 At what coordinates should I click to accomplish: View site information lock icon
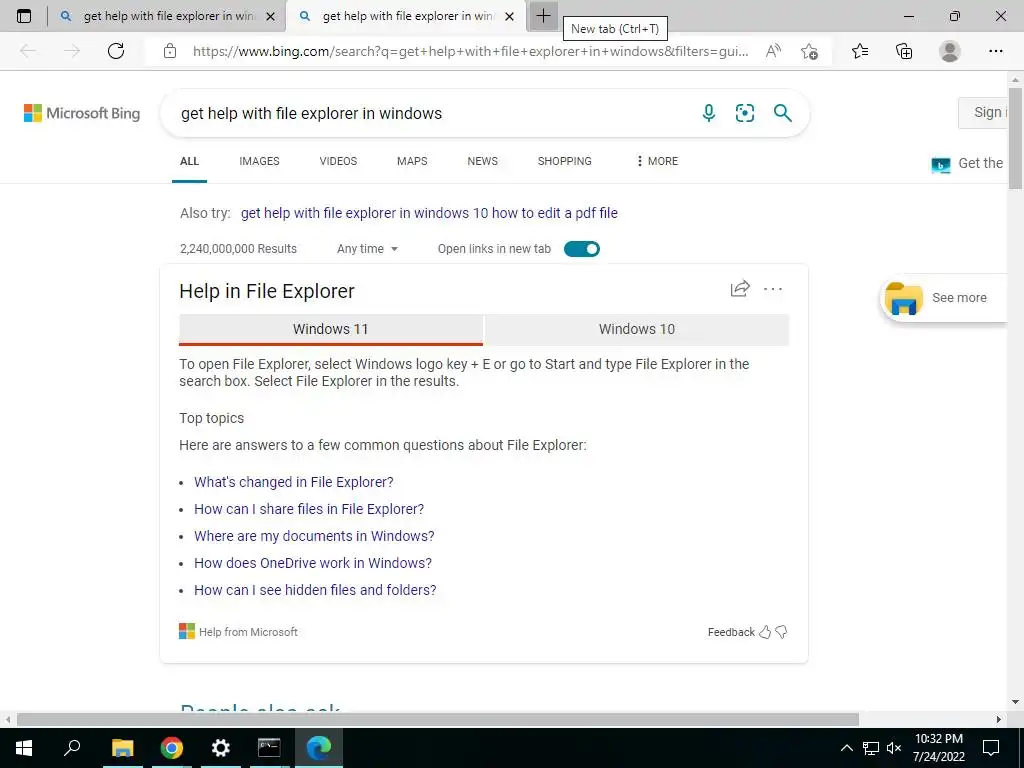click(x=170, y=51)
